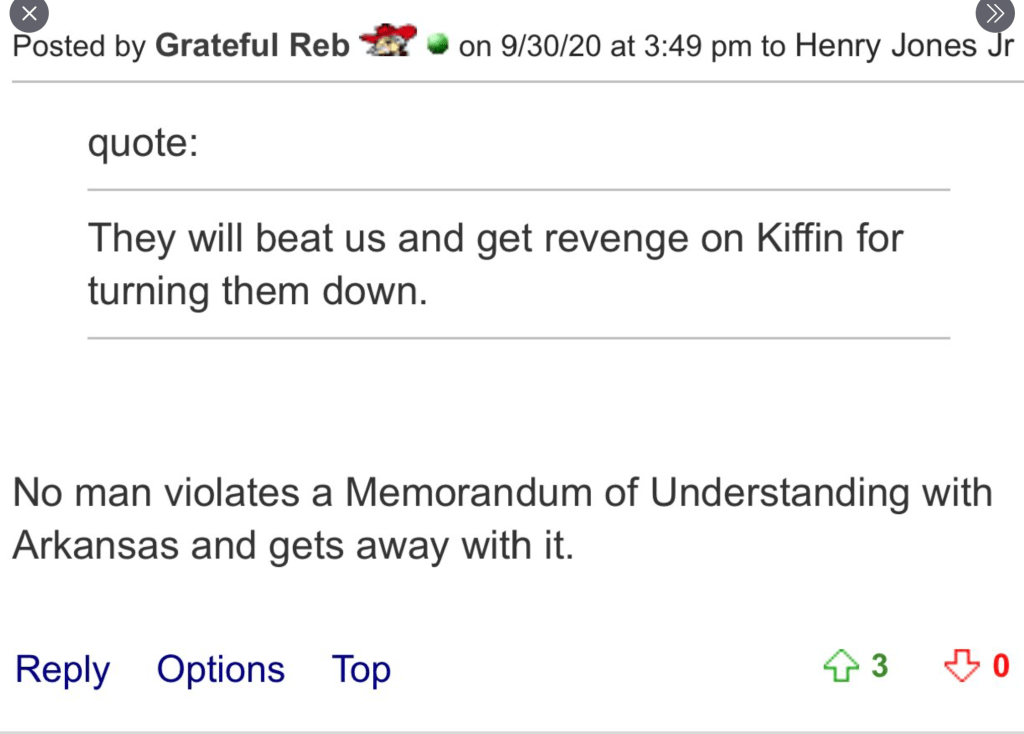Click the 'quote:' label
Viewport: 1024px width, 734px height.
pyautogui.click(x=143, y=145)
